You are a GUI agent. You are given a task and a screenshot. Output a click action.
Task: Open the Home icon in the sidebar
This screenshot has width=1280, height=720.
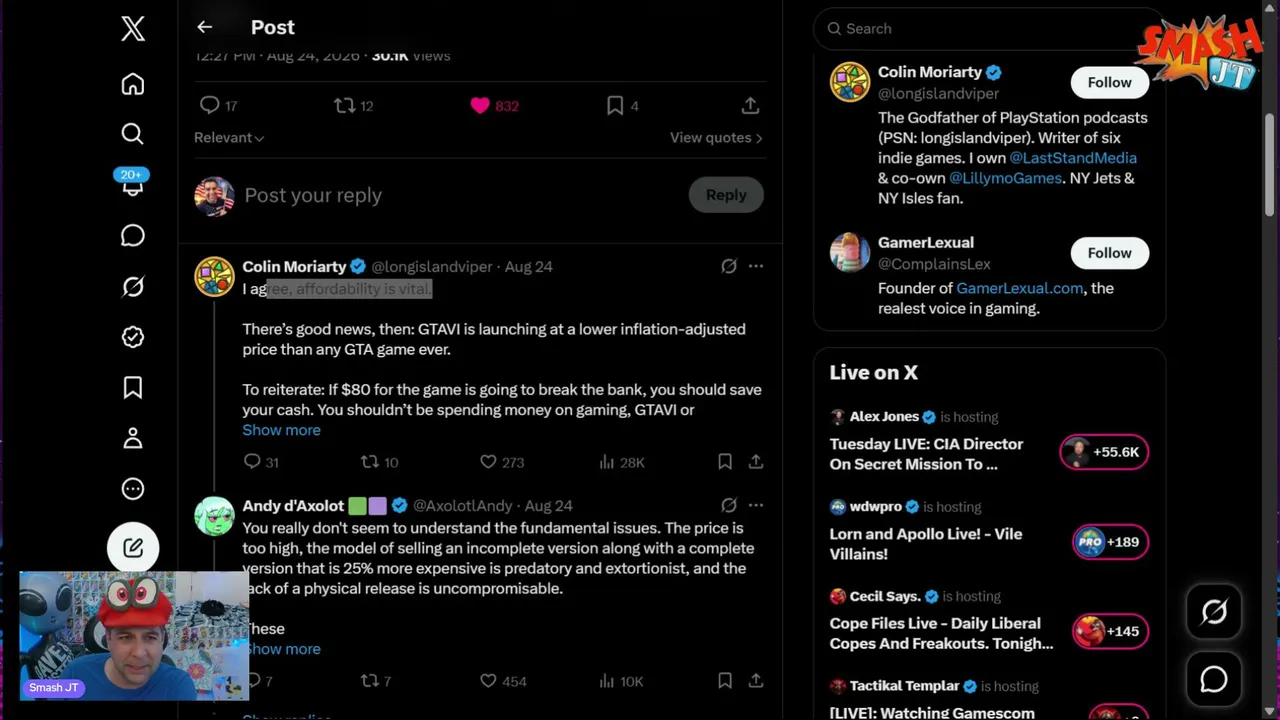click(x=133, y=84)
